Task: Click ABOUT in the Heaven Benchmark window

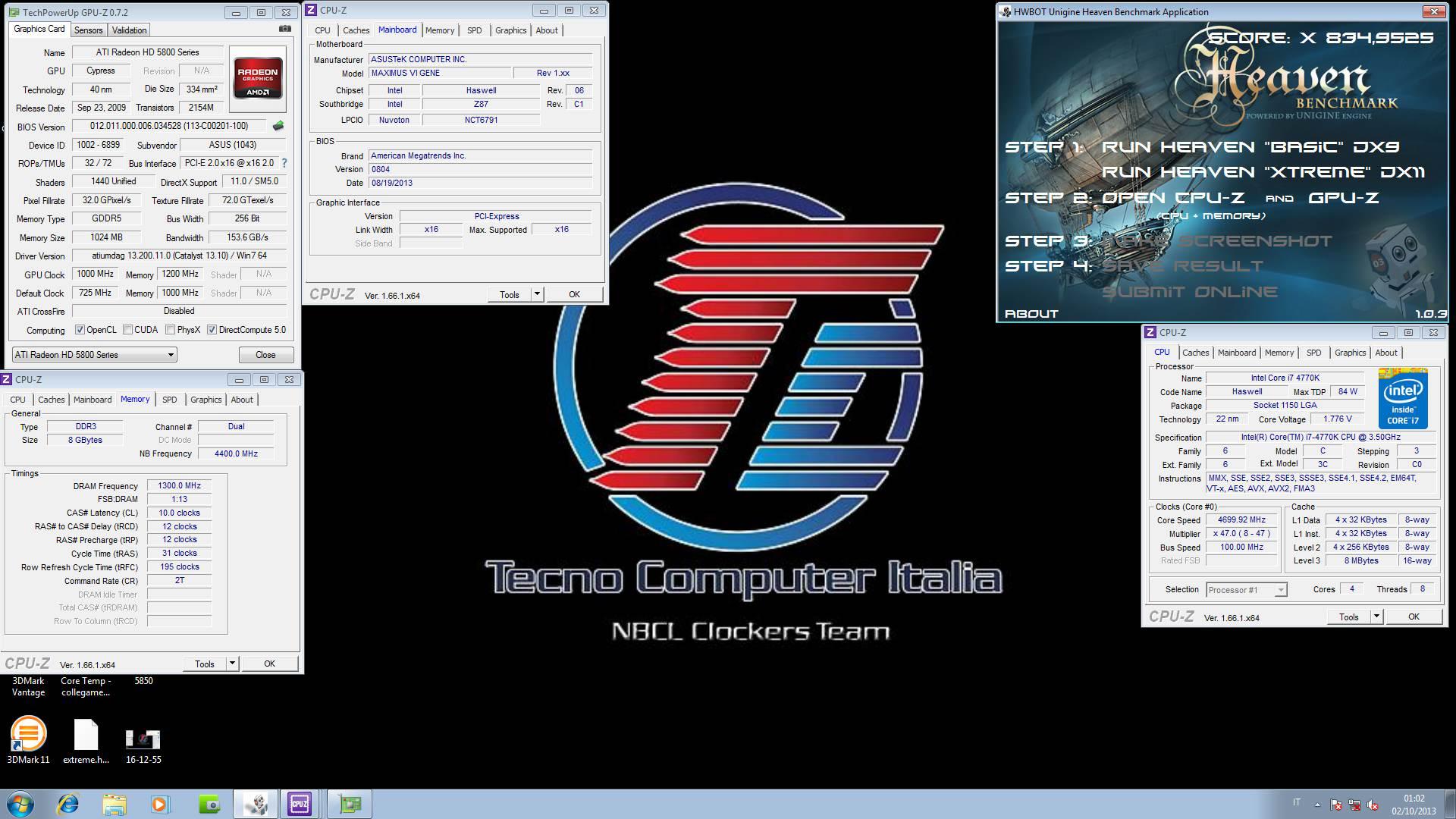Action: (1031, 313)
